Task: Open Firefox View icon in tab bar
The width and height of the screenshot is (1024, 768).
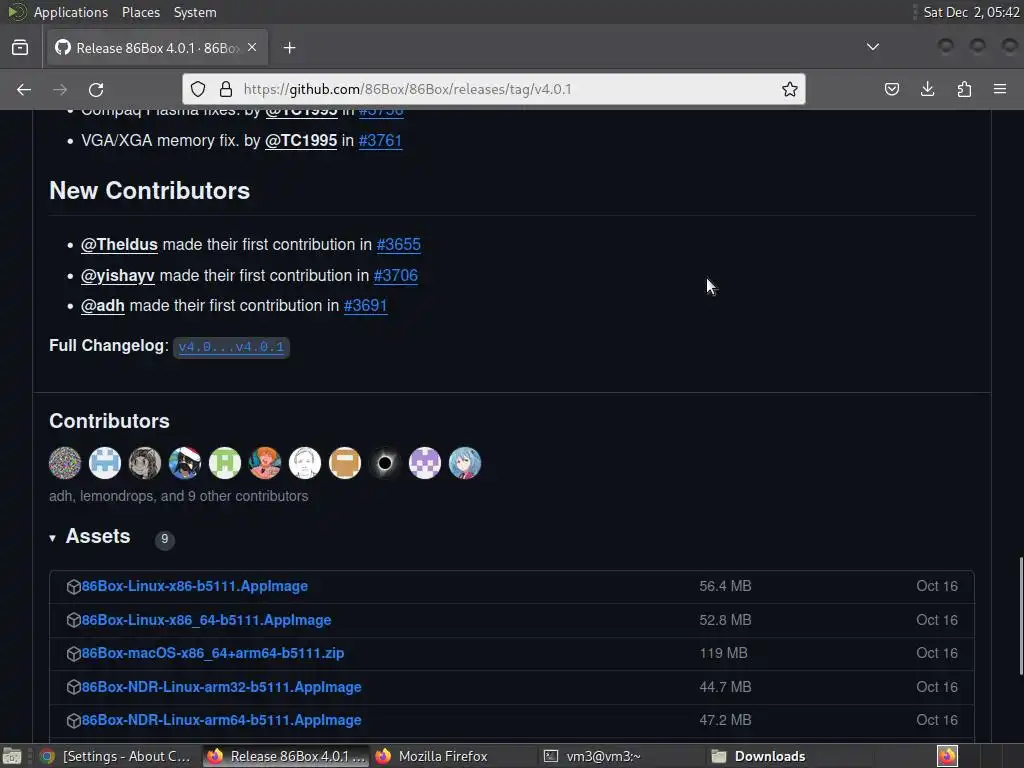Action: (x=20, y=48)
